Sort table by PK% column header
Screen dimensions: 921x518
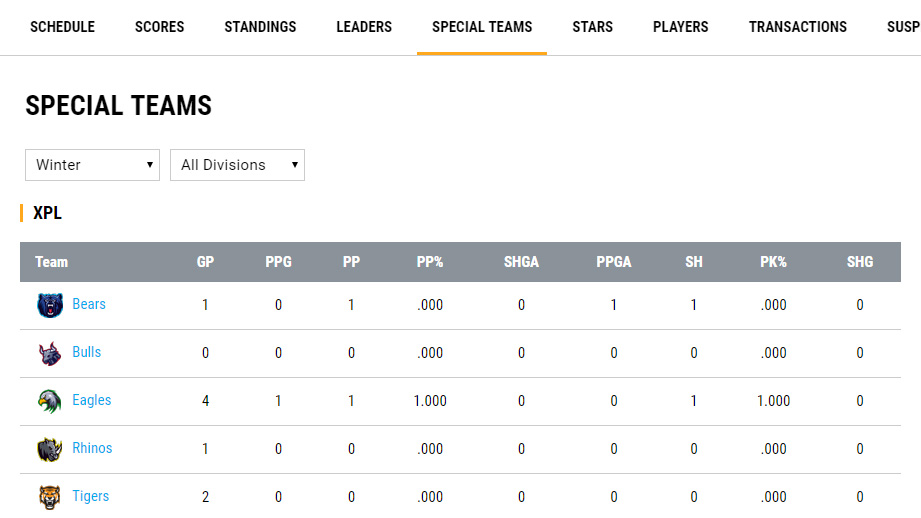(773, 262)
